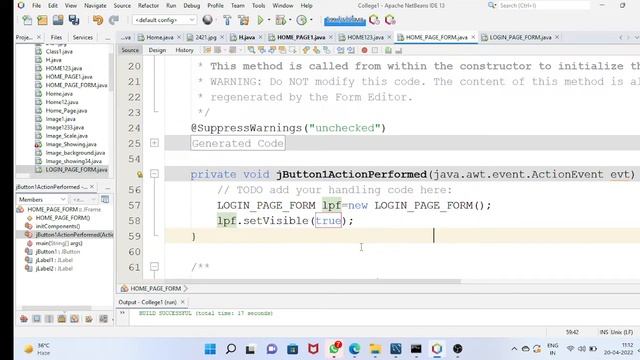Screen dimensions: 640x360
Task: Toggle the last filter icon at Navigator bottom
Action: coord(104,319)
